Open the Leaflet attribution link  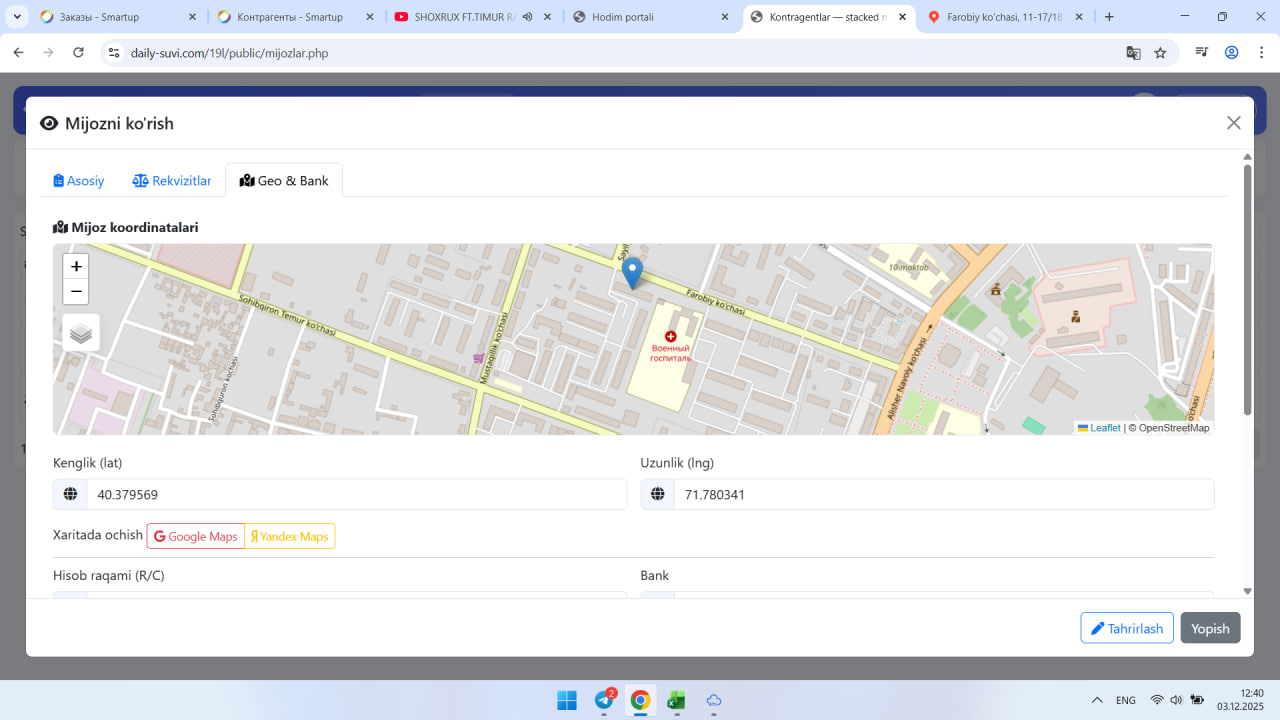point(1099,428)
